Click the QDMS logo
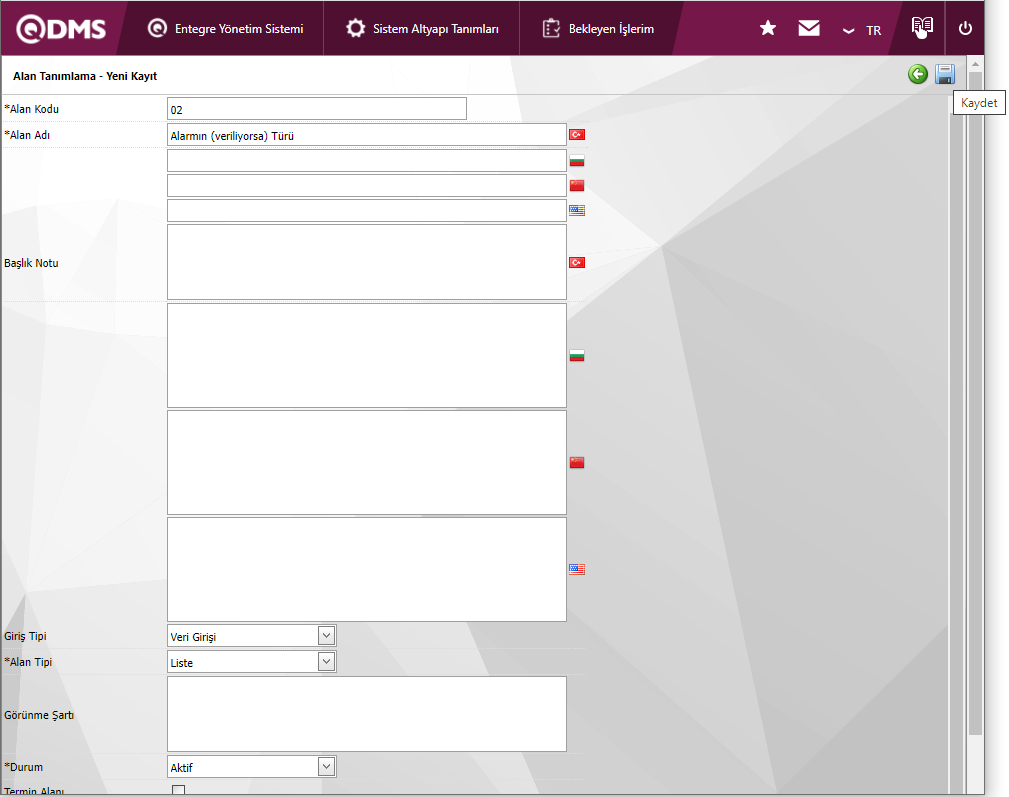1009x797 pixels. (x=61, y=29)
